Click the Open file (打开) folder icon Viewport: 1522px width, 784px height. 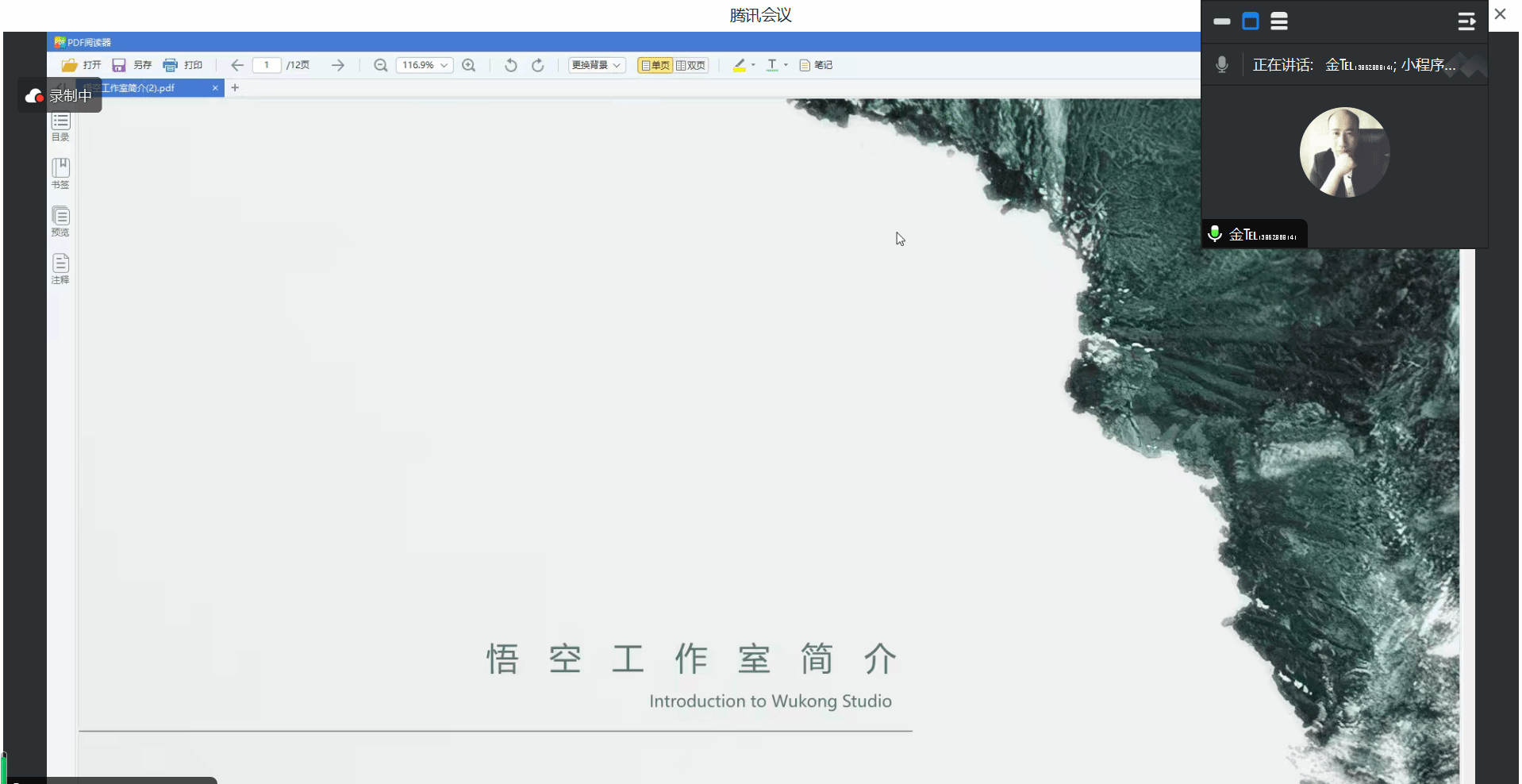(x=70, y=65)
